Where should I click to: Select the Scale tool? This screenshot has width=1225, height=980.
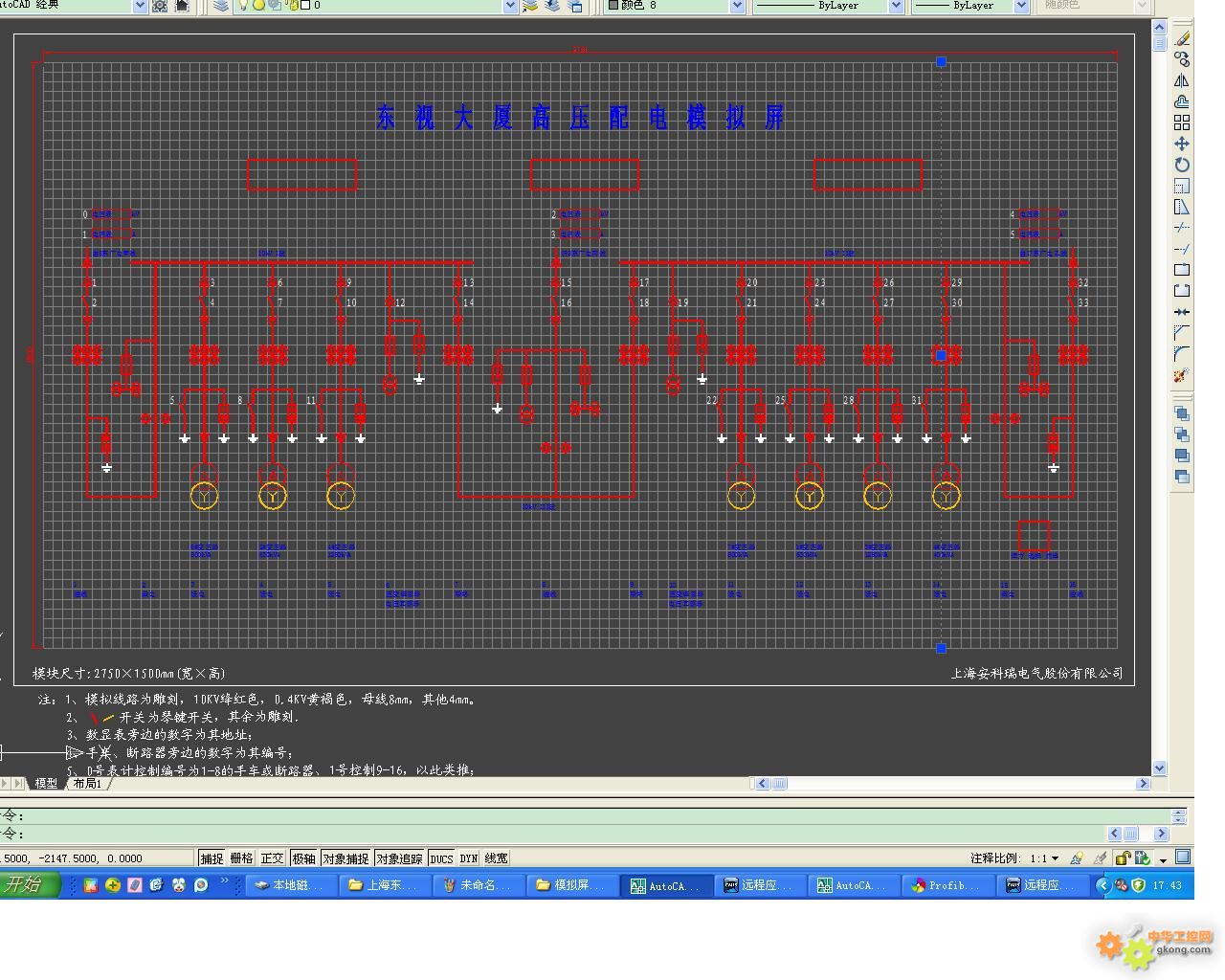tap(1182, 186)
